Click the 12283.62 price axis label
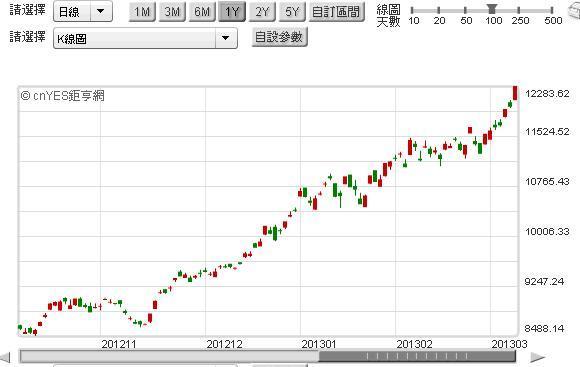 pos(547,93)
